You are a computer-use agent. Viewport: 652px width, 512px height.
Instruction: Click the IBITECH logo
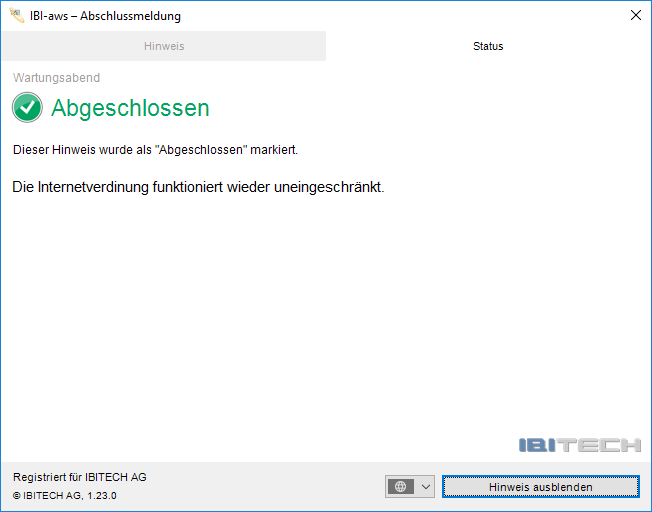click(579, 445)
